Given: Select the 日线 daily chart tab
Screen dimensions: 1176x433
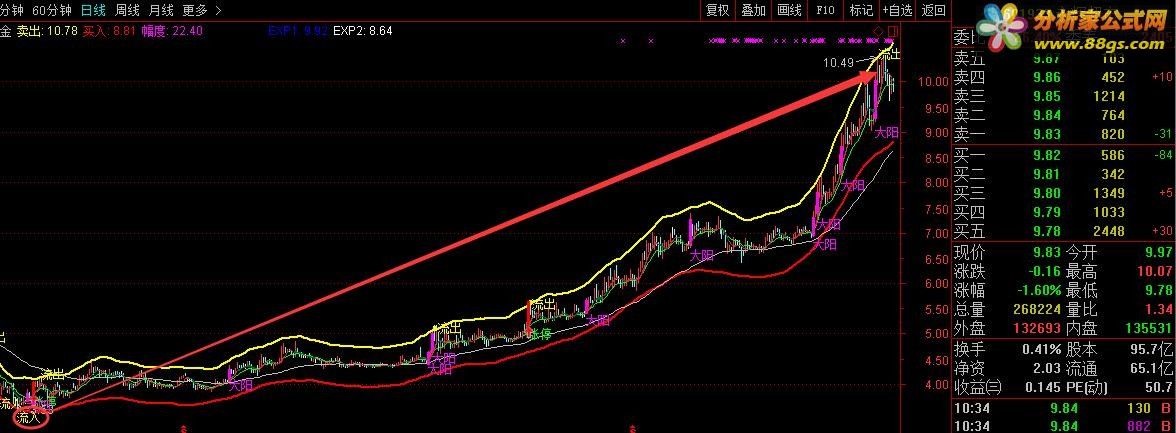Looking at the screenshot, I should (x=93, y=10).
